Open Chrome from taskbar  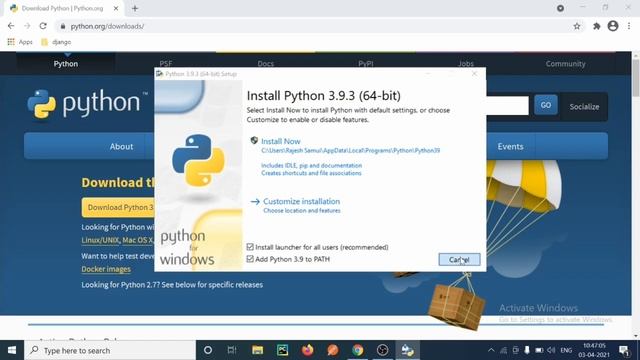[x=358, y=350]
